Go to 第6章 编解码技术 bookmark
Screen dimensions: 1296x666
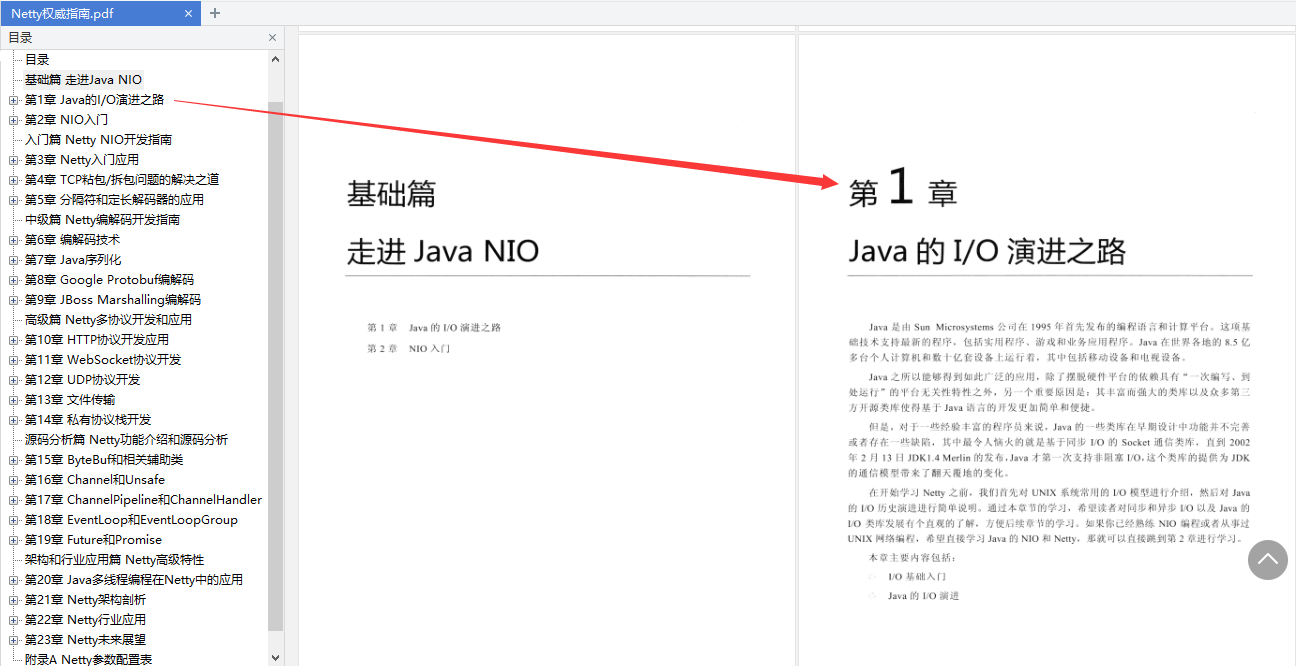[72, 240]
